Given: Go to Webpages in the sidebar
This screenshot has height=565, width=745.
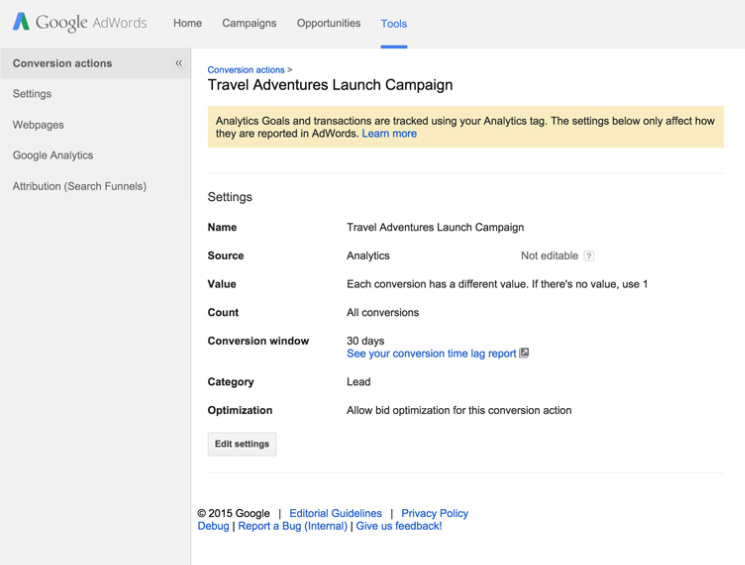Looking at the screenshot, I should (38, 125).
